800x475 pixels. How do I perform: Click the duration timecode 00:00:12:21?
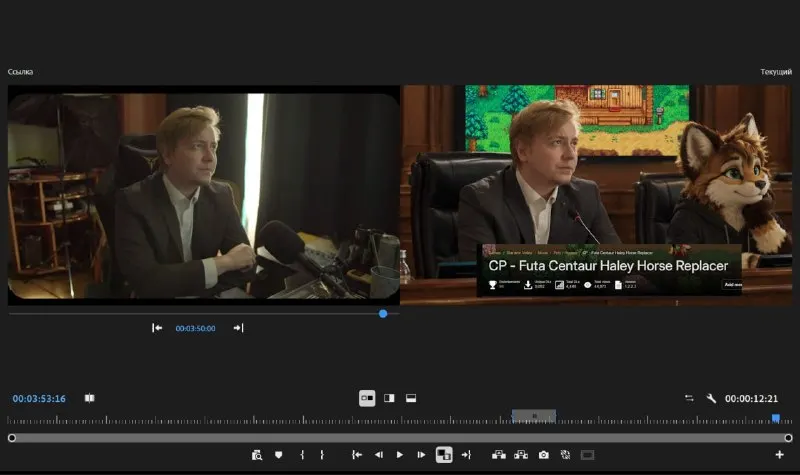(752, 398)
